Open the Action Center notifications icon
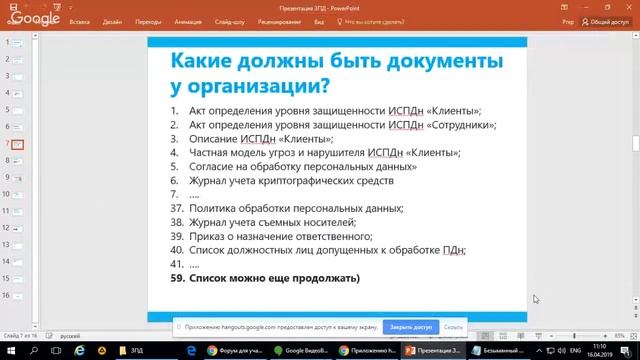 (x=626, y=351)
